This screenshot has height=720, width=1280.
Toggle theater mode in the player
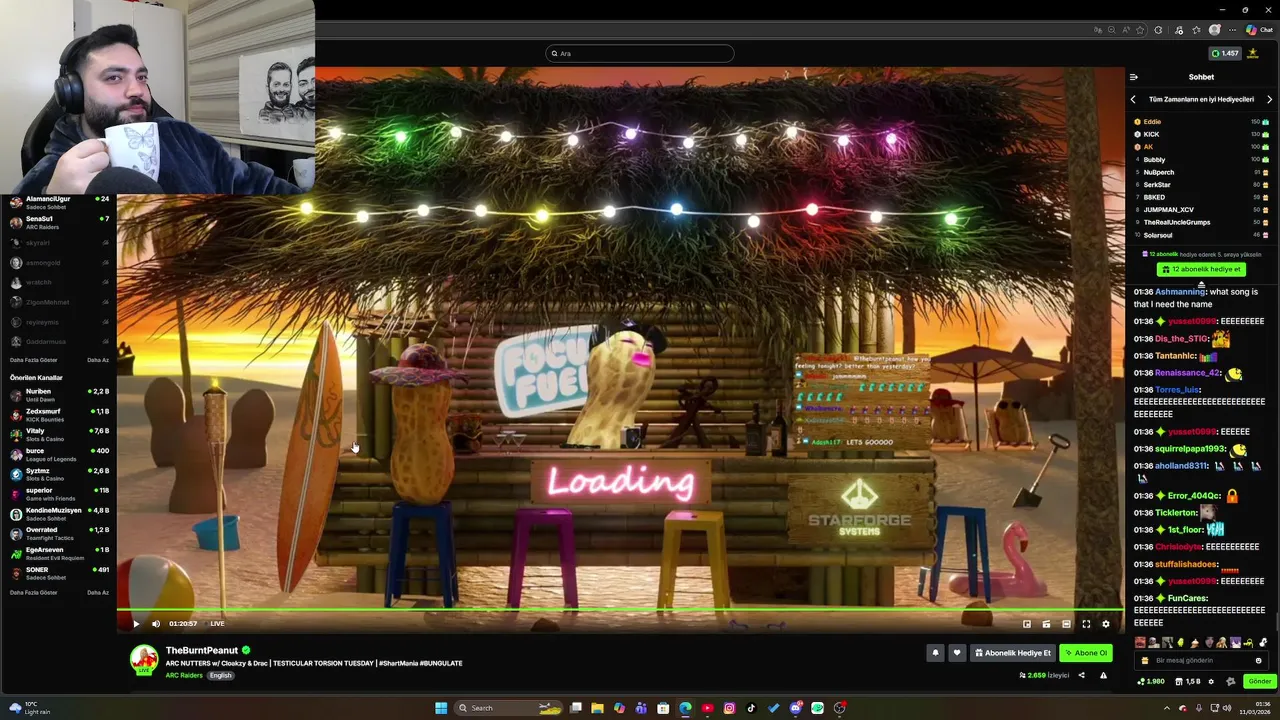tap(1066, 624)
